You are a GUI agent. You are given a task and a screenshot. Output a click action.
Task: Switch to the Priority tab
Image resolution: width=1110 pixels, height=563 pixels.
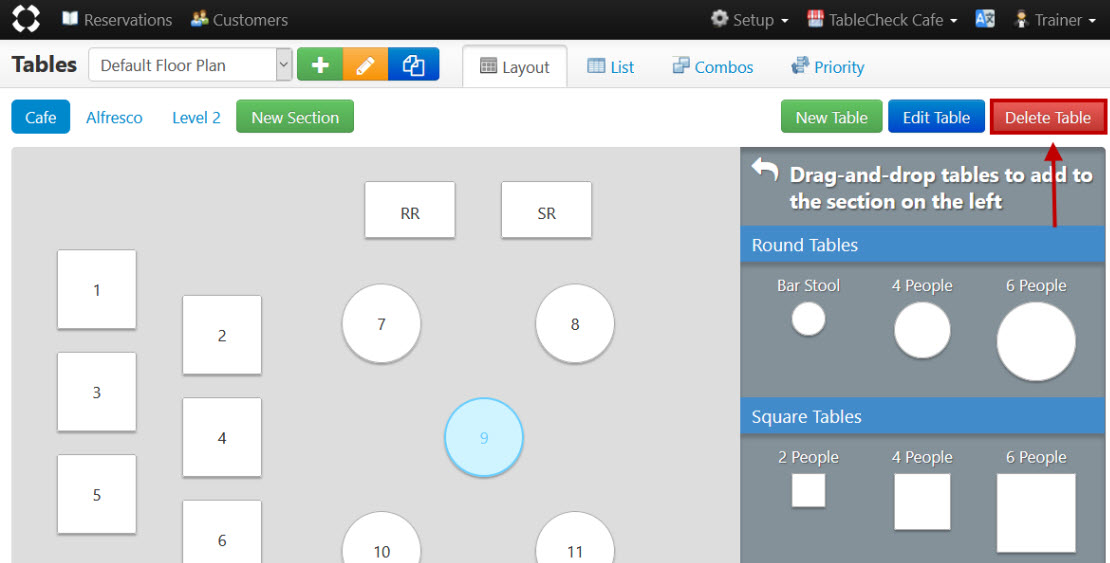828,67
